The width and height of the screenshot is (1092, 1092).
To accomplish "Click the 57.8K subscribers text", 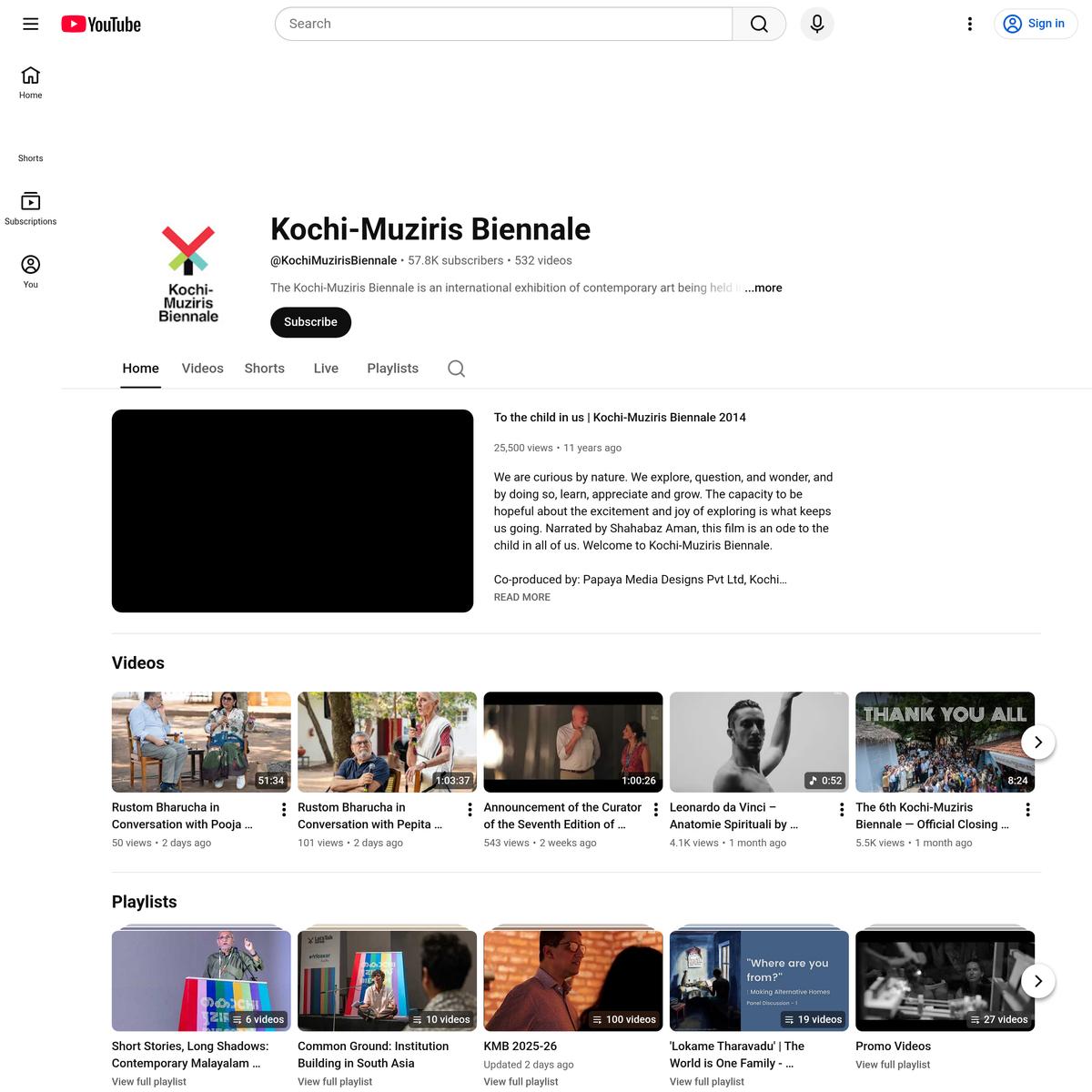I will pos(456,260).
